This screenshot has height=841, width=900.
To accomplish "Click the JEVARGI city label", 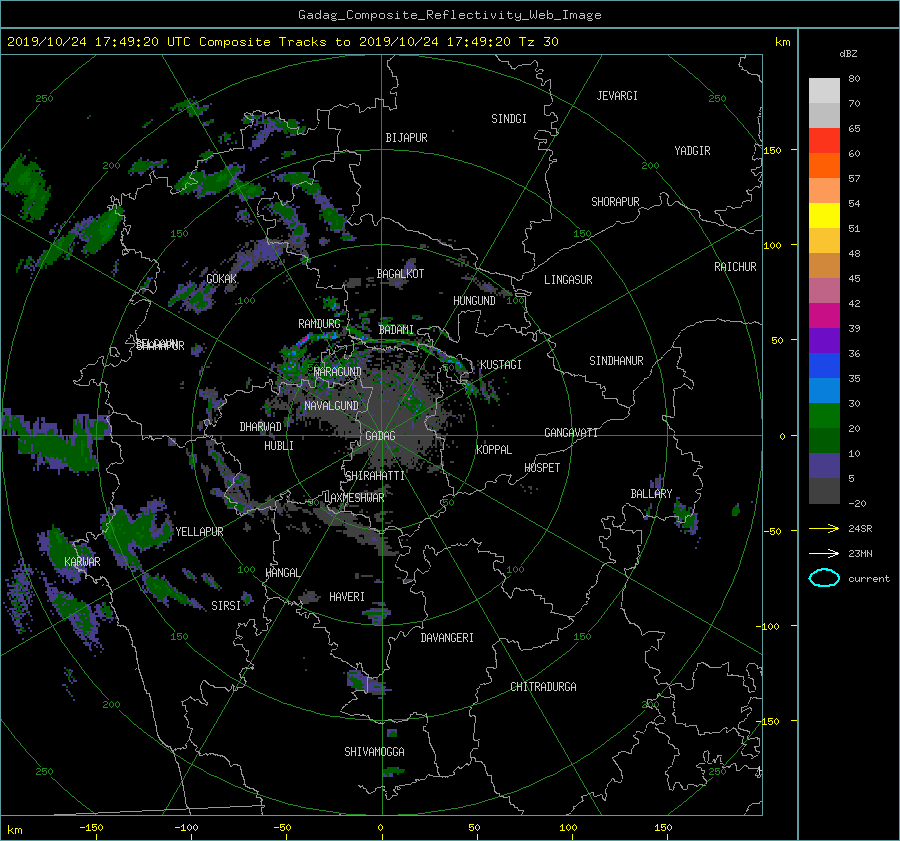I will tap(617, 96).
